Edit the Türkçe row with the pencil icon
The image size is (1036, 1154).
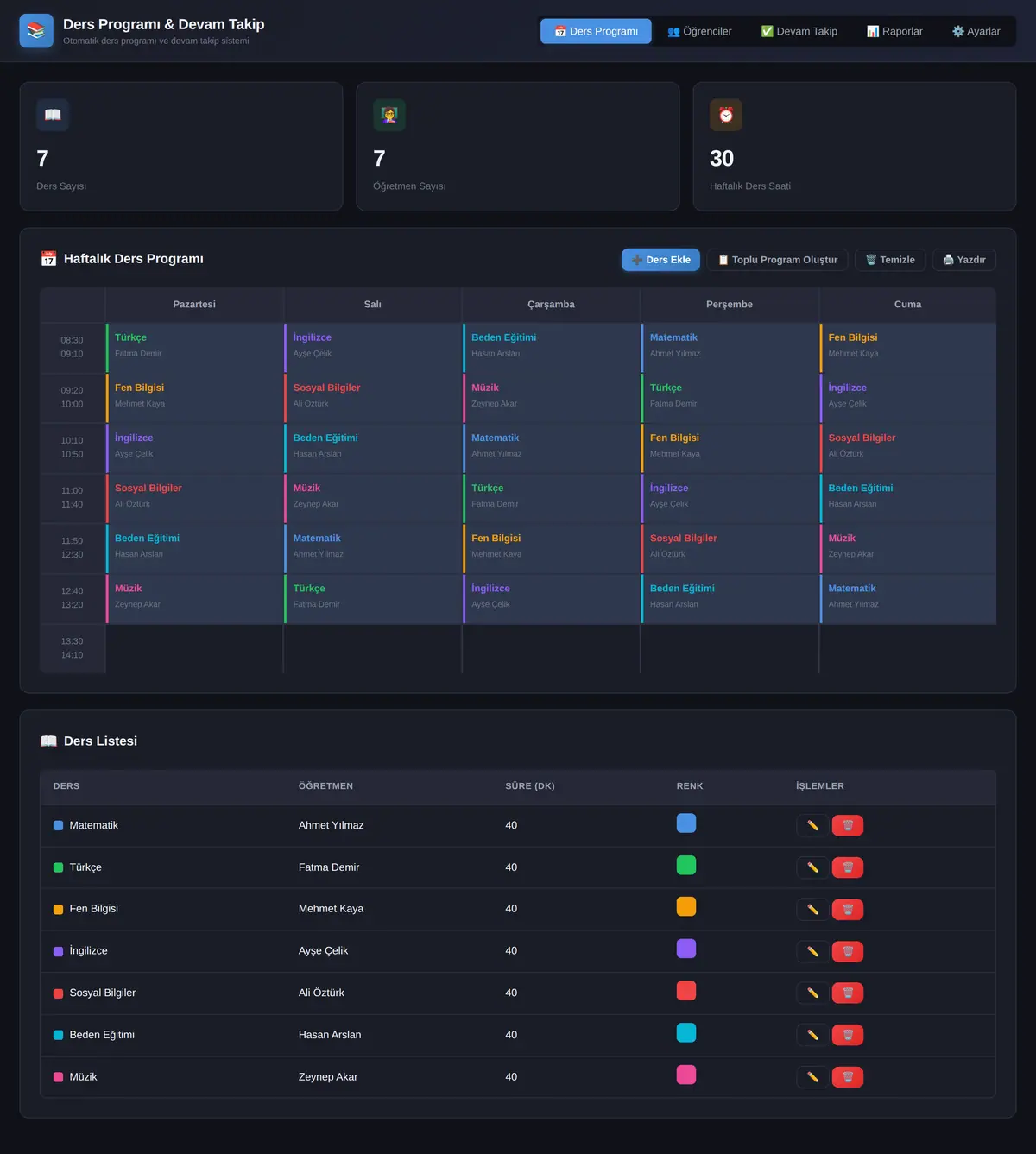(x=812, y=867)
